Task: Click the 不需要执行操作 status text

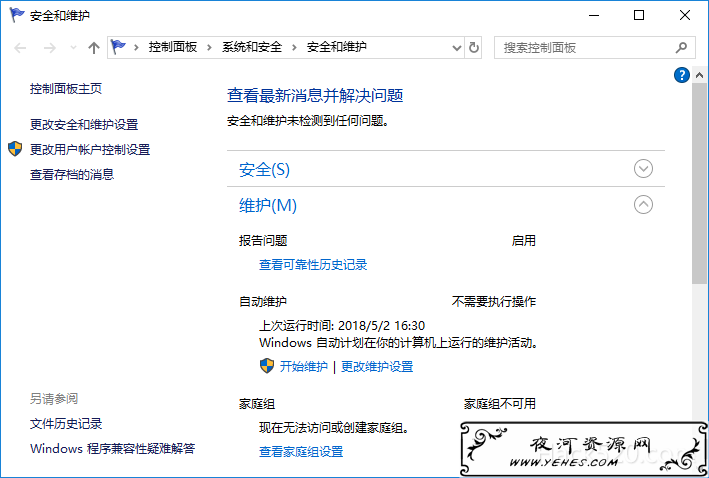Action: click(x=494, y=302)
